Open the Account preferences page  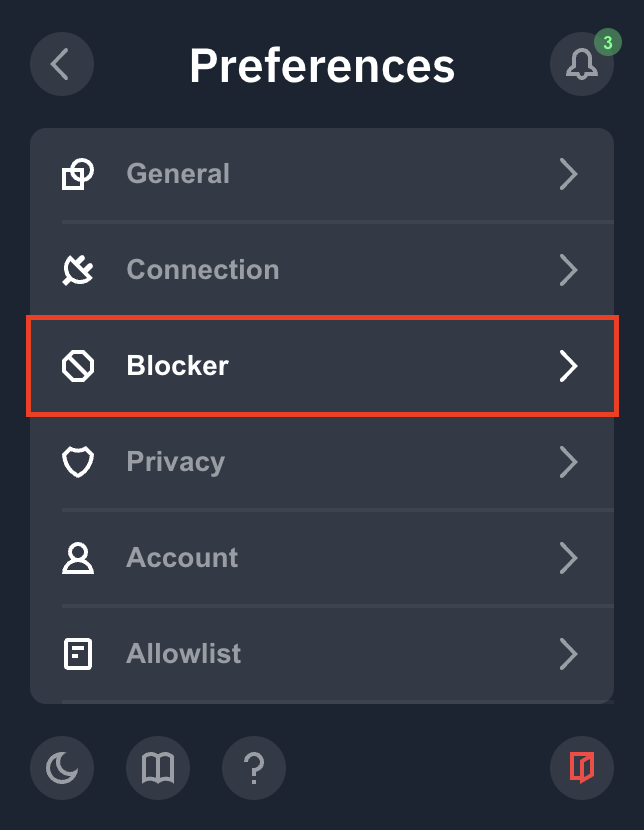point(322,558)
